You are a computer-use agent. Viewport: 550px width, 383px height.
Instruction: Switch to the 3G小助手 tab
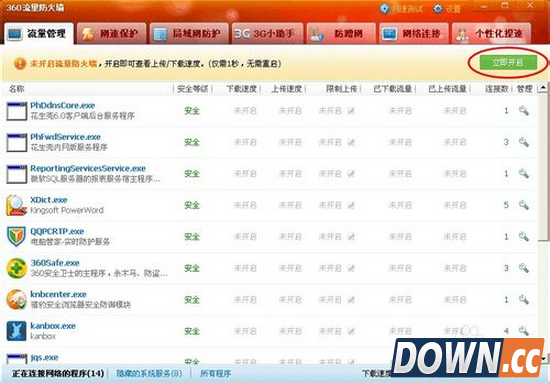(267, 34)
